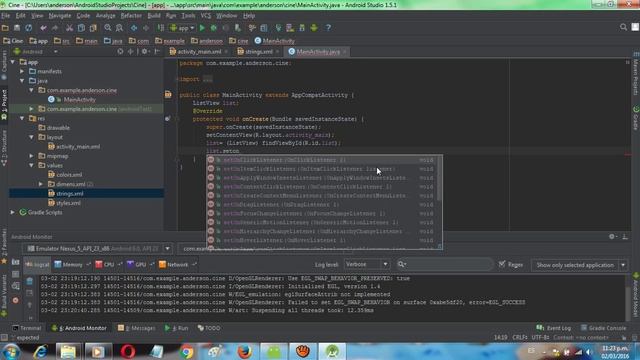Click the Debug app bug icon
640x360 pixels.
click(213, 28)
